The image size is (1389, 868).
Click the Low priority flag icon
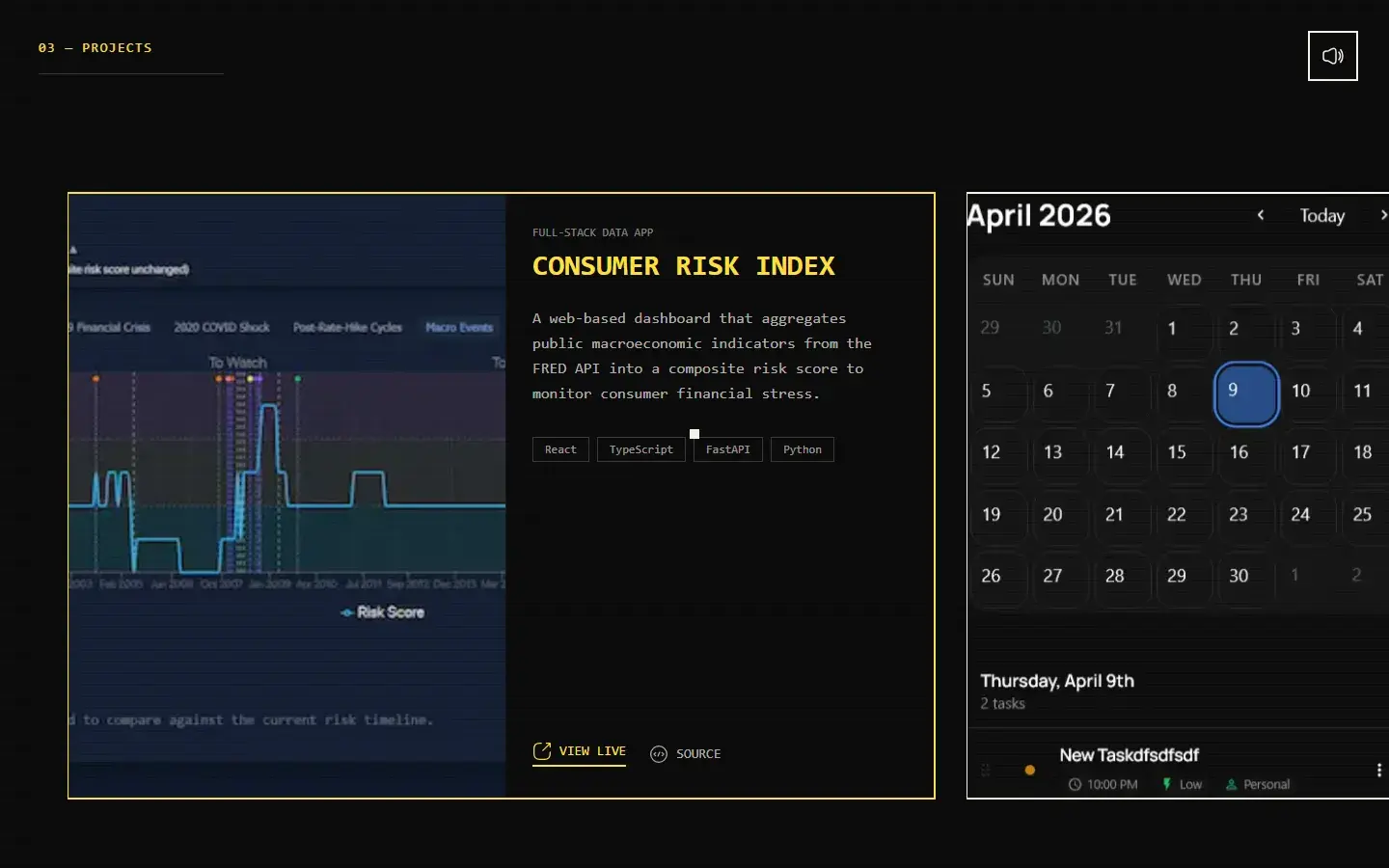(x=1167, y=785)
